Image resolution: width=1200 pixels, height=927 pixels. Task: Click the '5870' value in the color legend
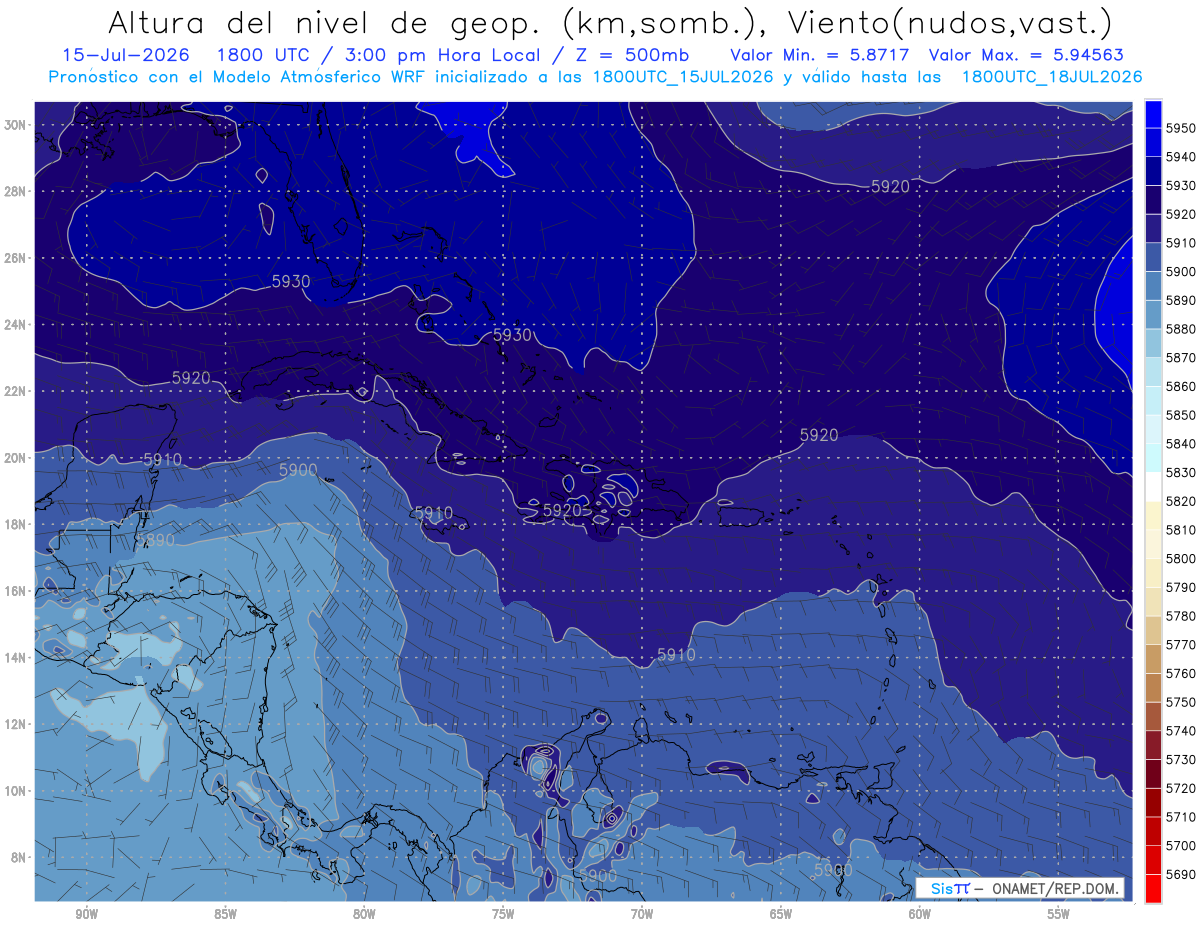pyautogui.click(x=1181, y=358)
